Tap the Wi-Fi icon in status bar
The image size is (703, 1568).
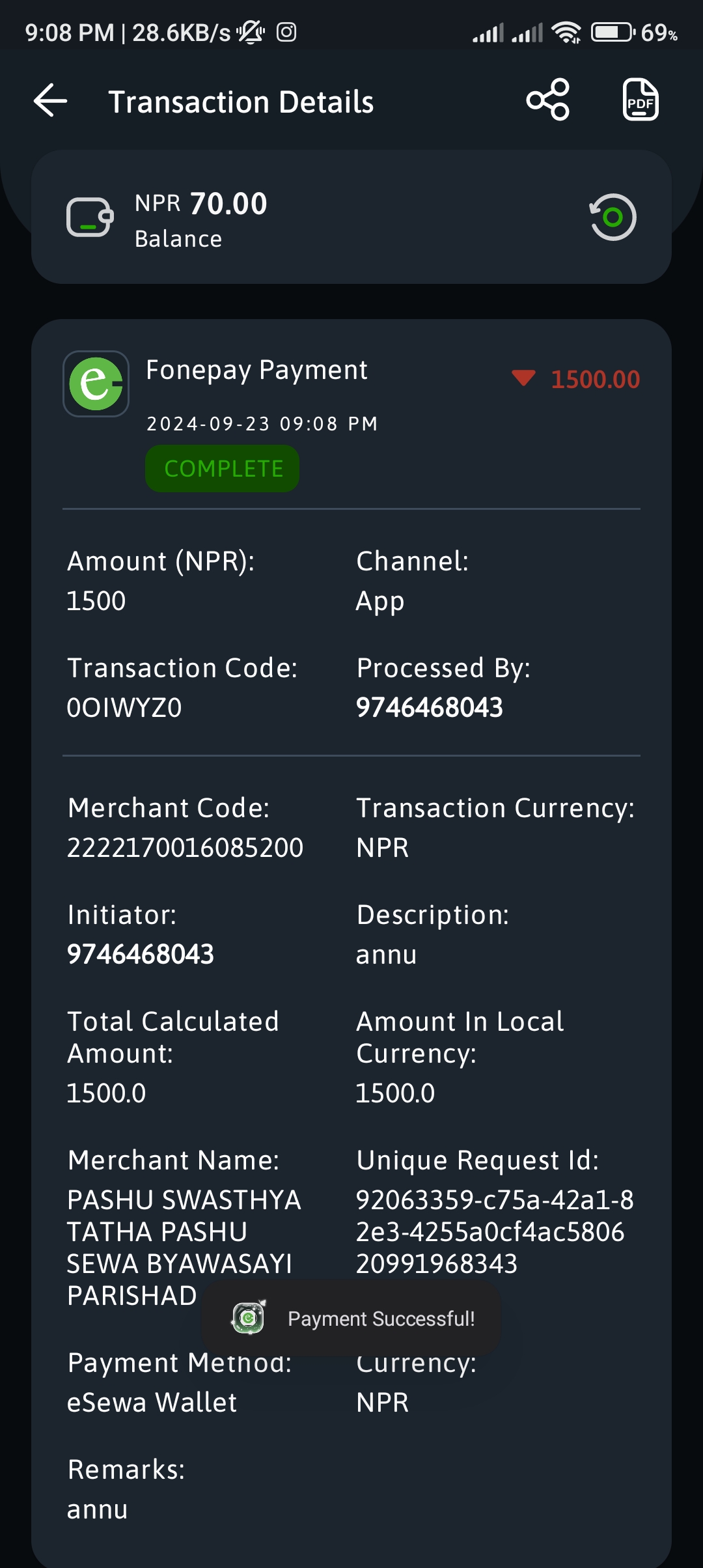click(566, 32)
